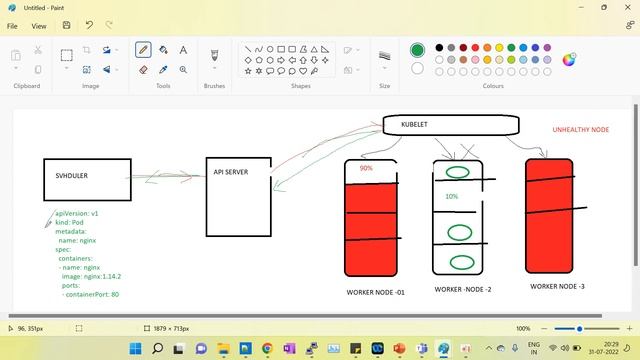Expand the Selection options arrow

click(67, 68)
